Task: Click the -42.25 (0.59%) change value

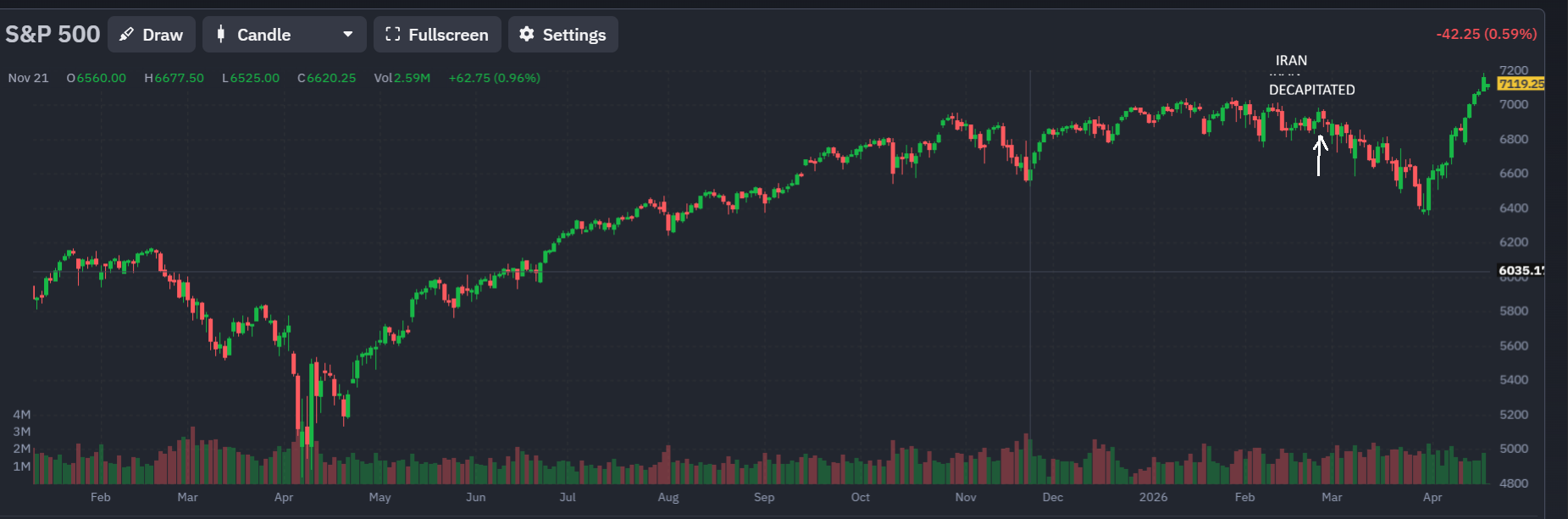Action: 1486,34
